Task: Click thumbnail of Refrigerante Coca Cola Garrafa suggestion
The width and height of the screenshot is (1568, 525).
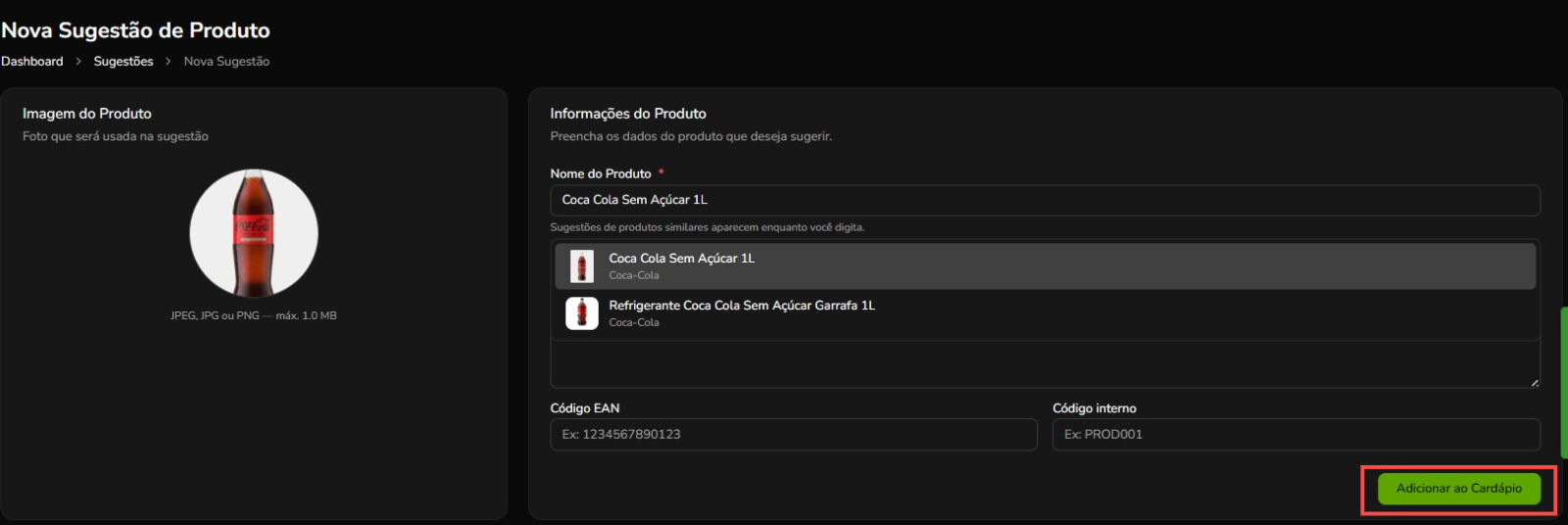Action: click(582, 313)
